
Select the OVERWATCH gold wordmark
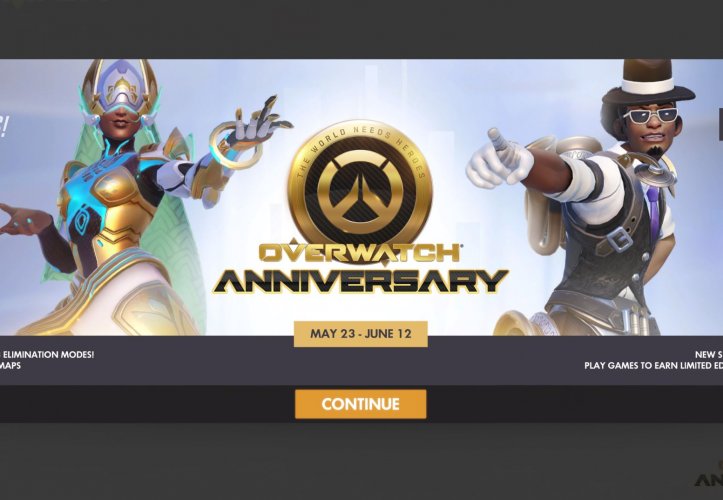click(360, 253)
